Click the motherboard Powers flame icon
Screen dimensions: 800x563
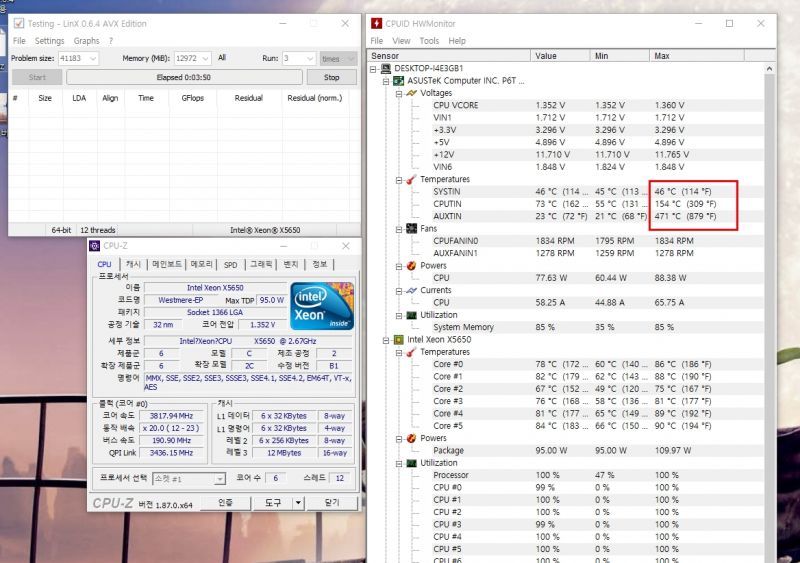click(411, 265)
